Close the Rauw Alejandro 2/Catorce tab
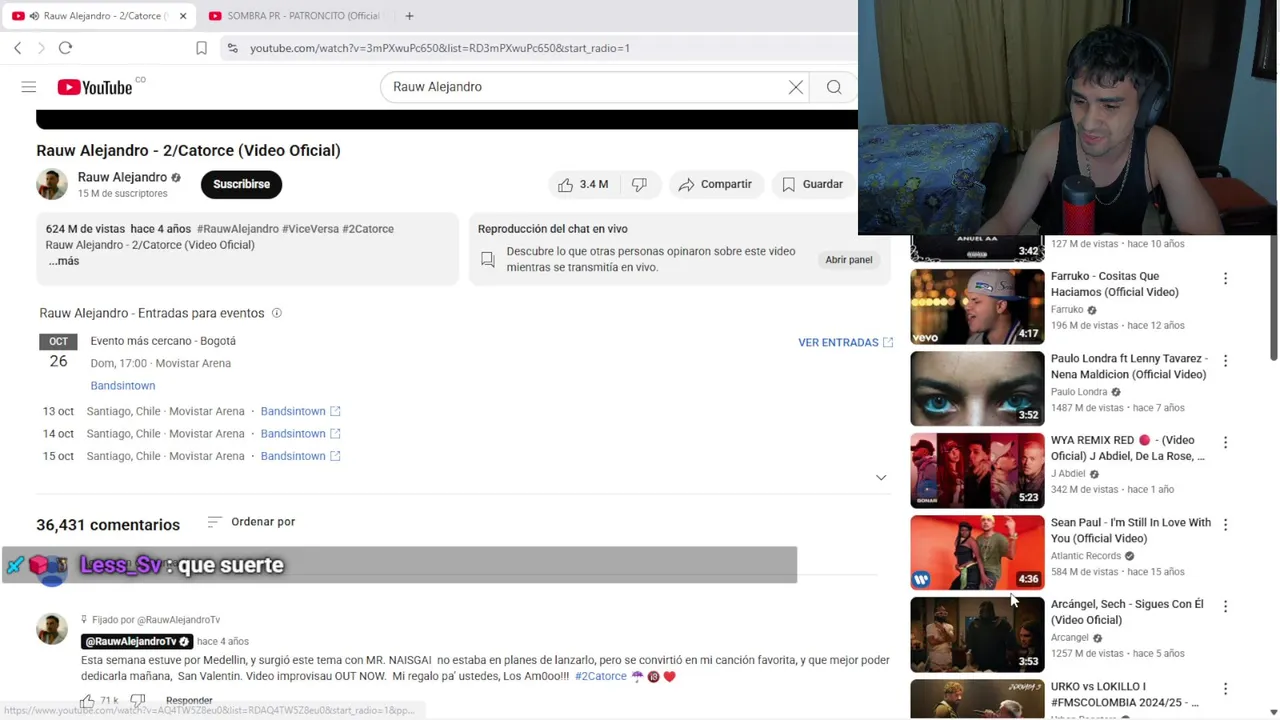The width and height of the screenshot is (1280, 720). pyautogui.click(x=183, y=16)
